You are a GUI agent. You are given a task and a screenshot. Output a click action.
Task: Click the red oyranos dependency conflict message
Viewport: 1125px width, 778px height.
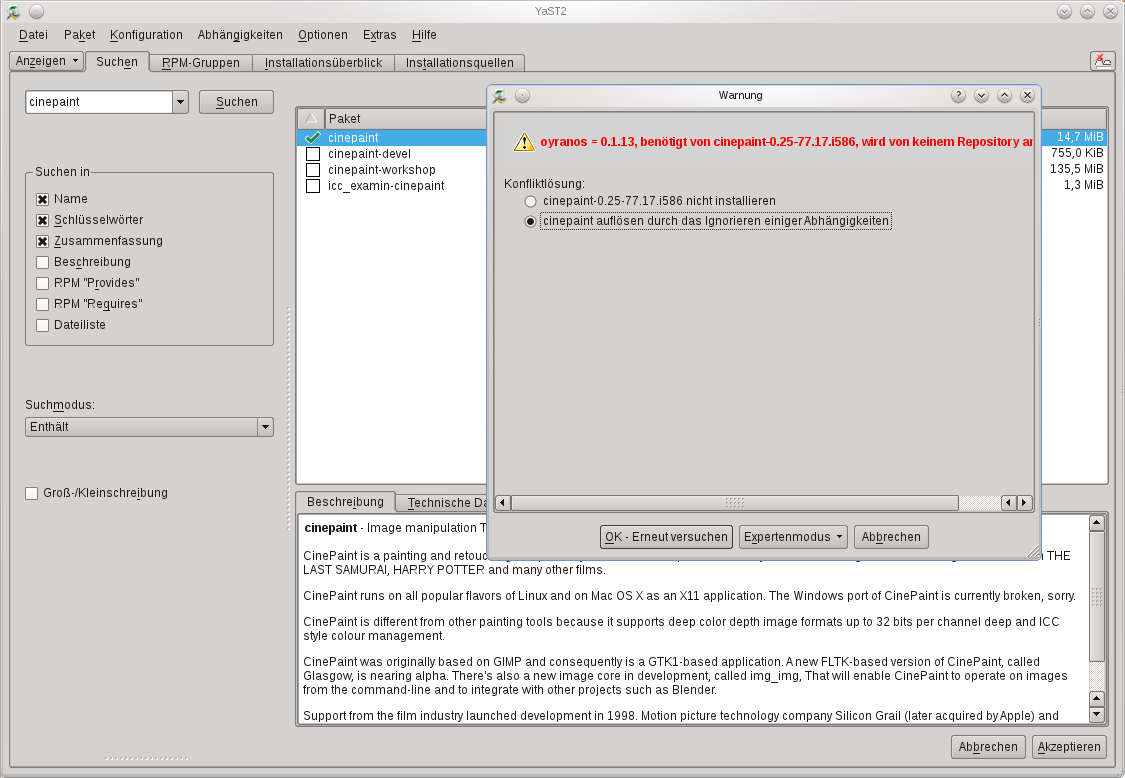pyautogui.click(x=786, y=141)
